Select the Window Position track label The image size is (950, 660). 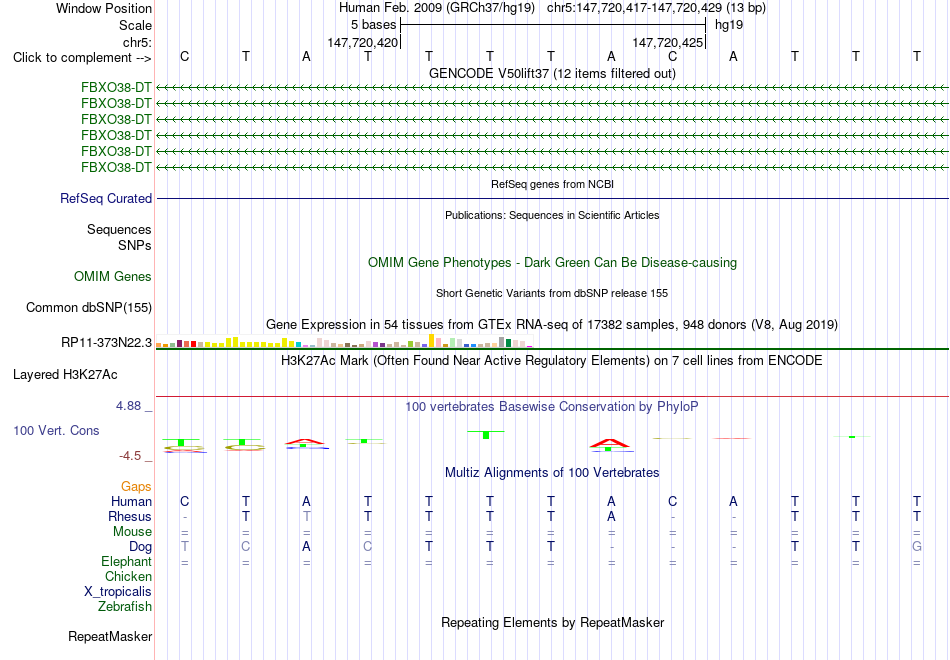click(104, 8)
